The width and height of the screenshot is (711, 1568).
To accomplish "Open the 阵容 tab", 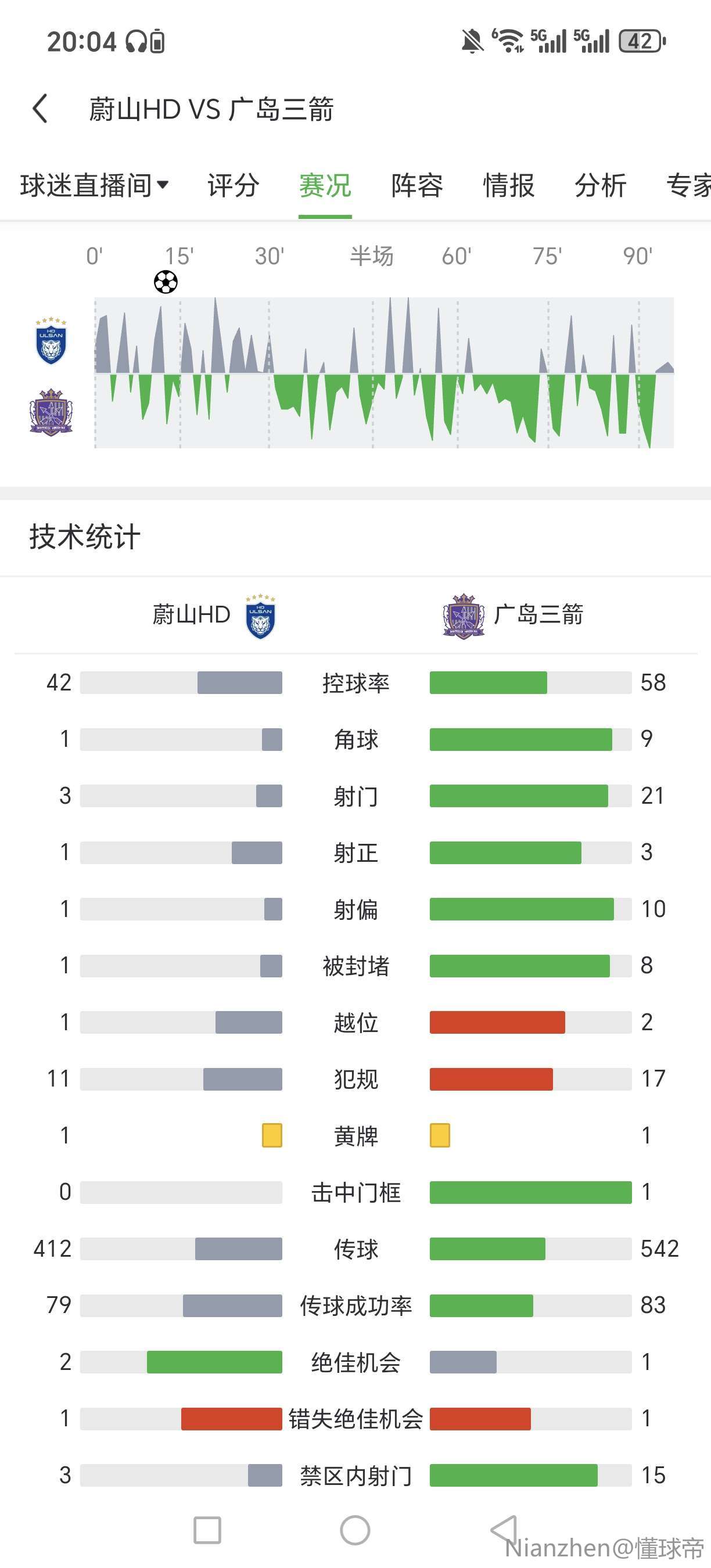I will [417, 185].
